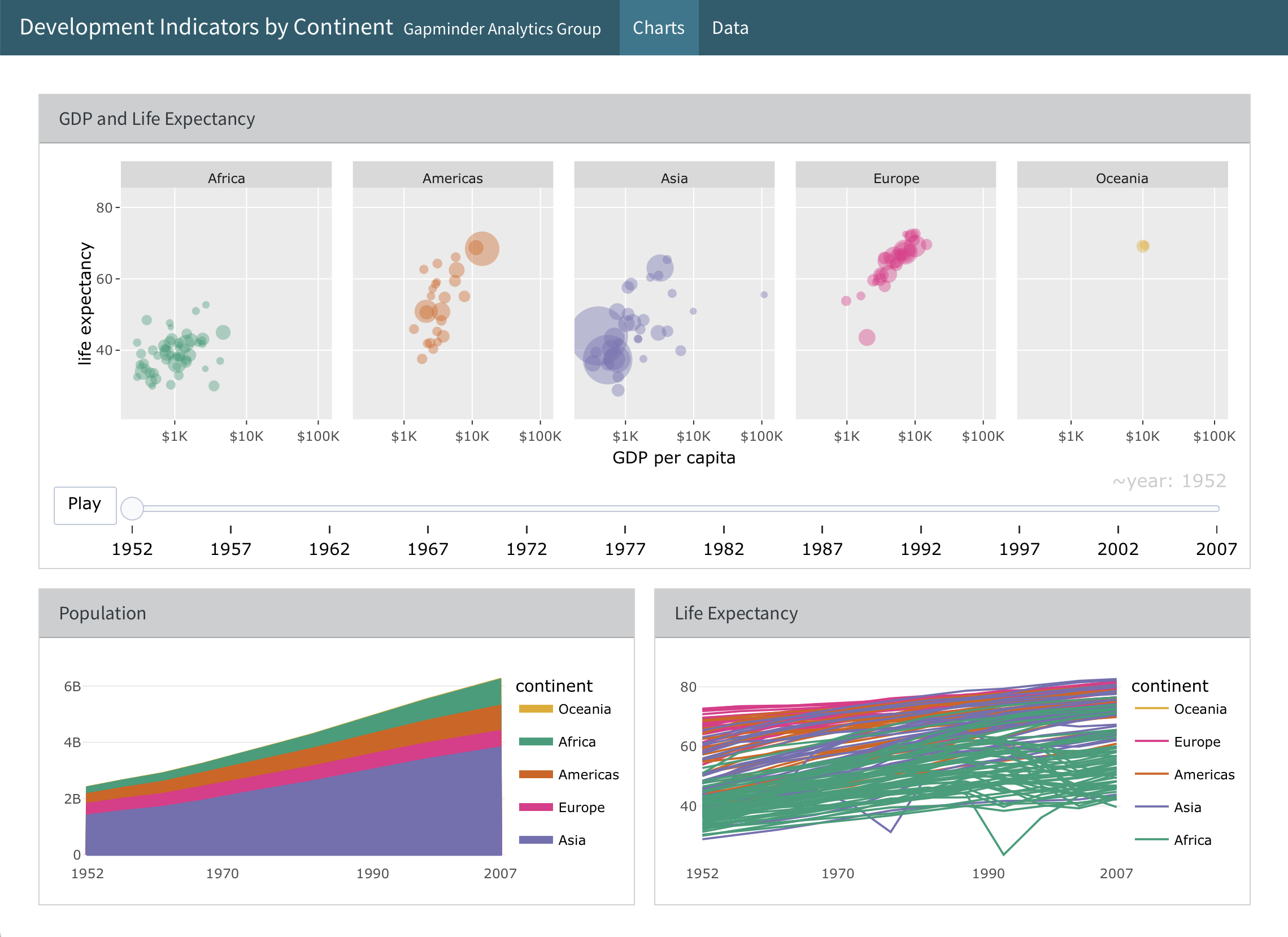1288x937 pixels.
Task: Toggle Africa in Population legend
Action: coord(576,741)
